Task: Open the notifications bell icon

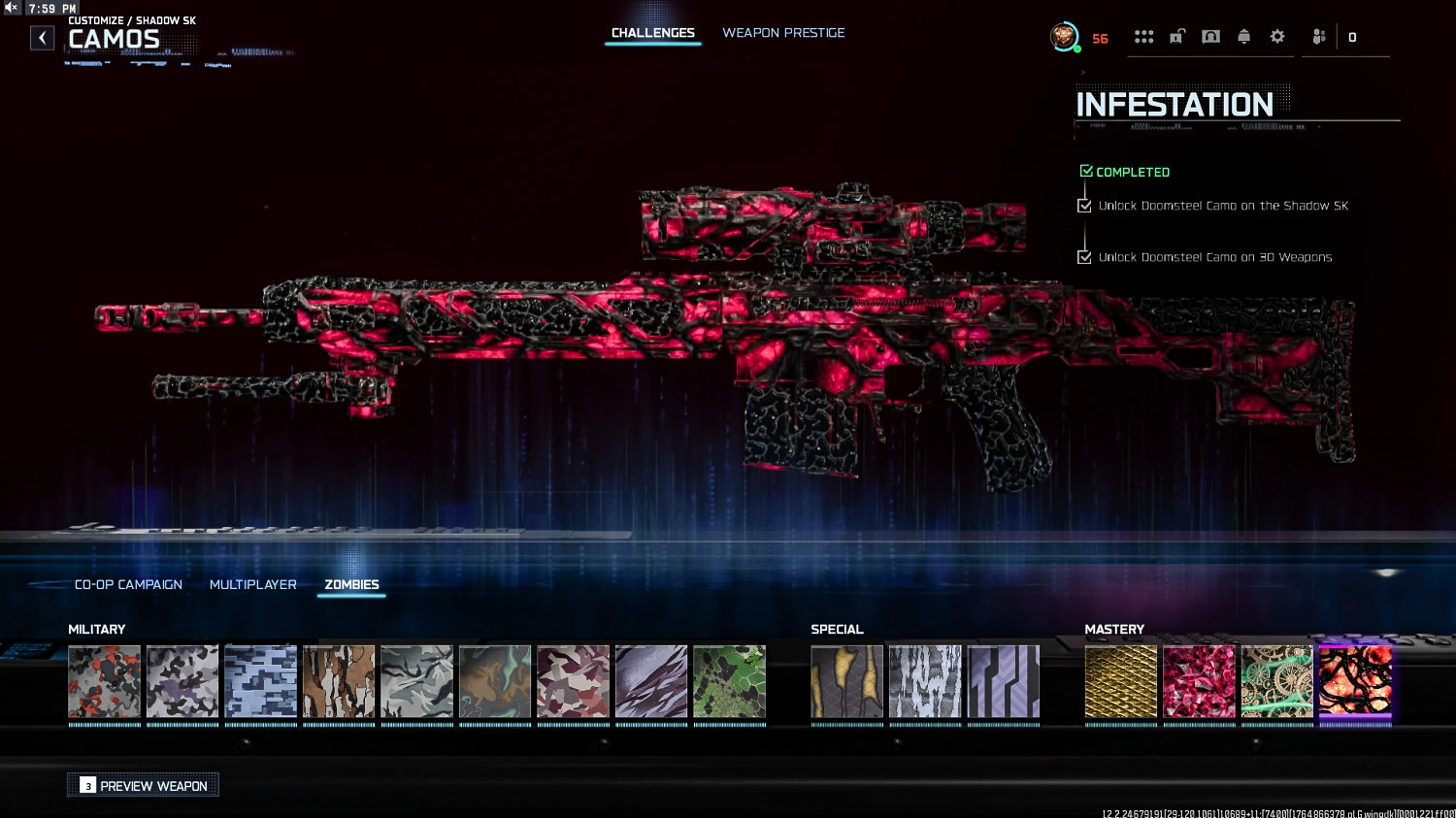Action: click(1243, 36)
